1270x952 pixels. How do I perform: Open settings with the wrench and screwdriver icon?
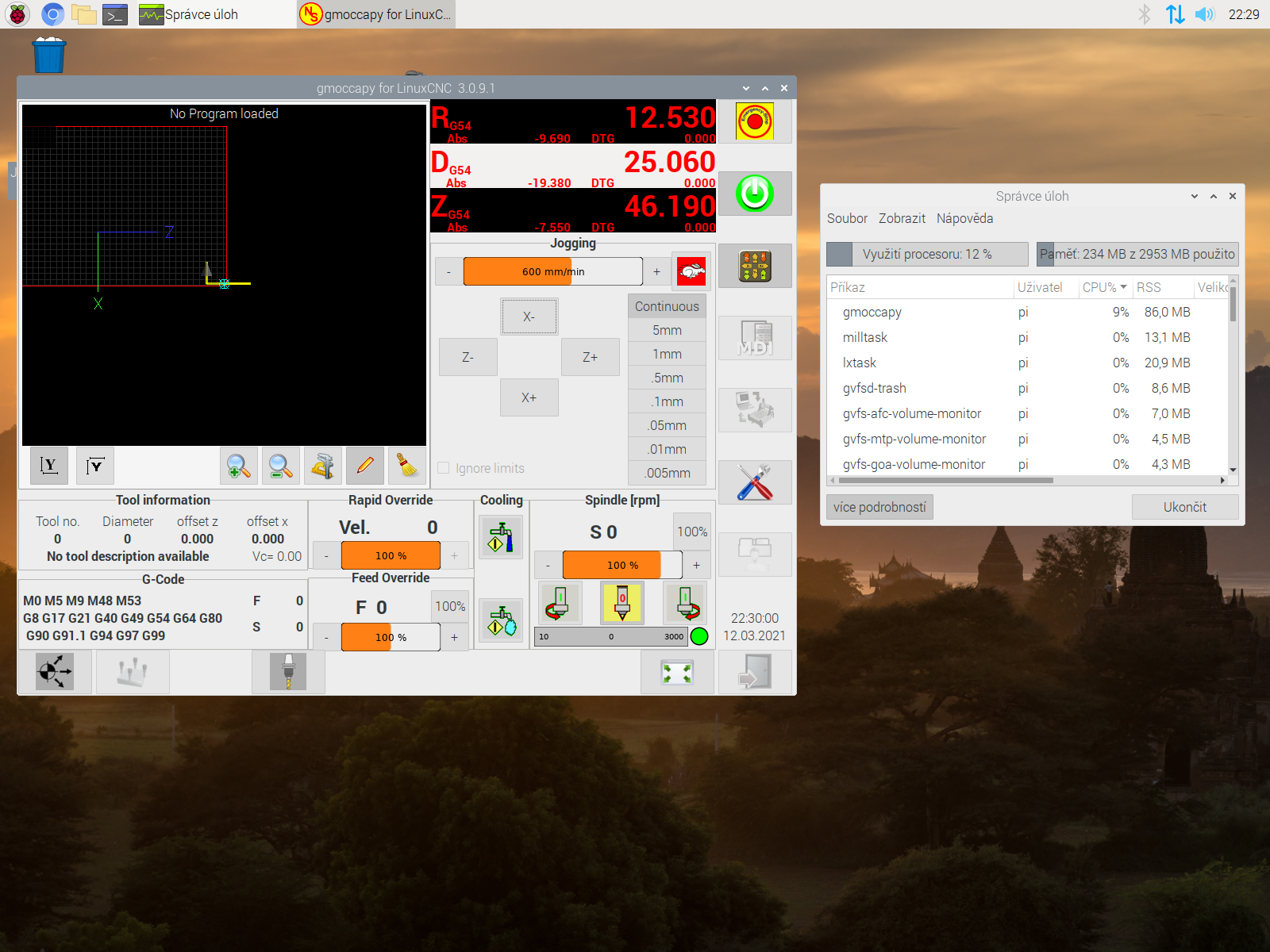click(754, 482)
